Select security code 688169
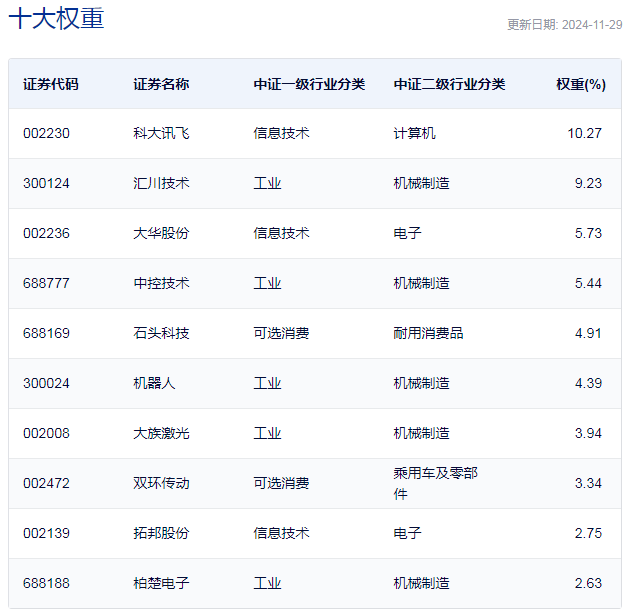The height and width of the screenshot is (613, 628). tap(46, 334)
